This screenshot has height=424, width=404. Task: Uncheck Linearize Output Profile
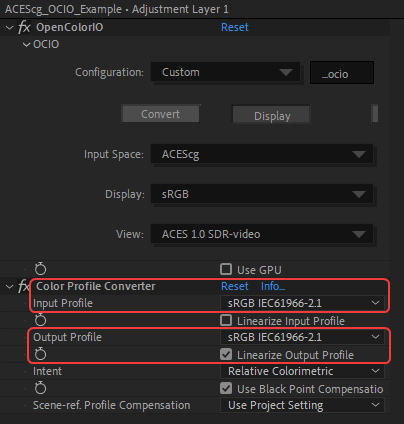226,354
